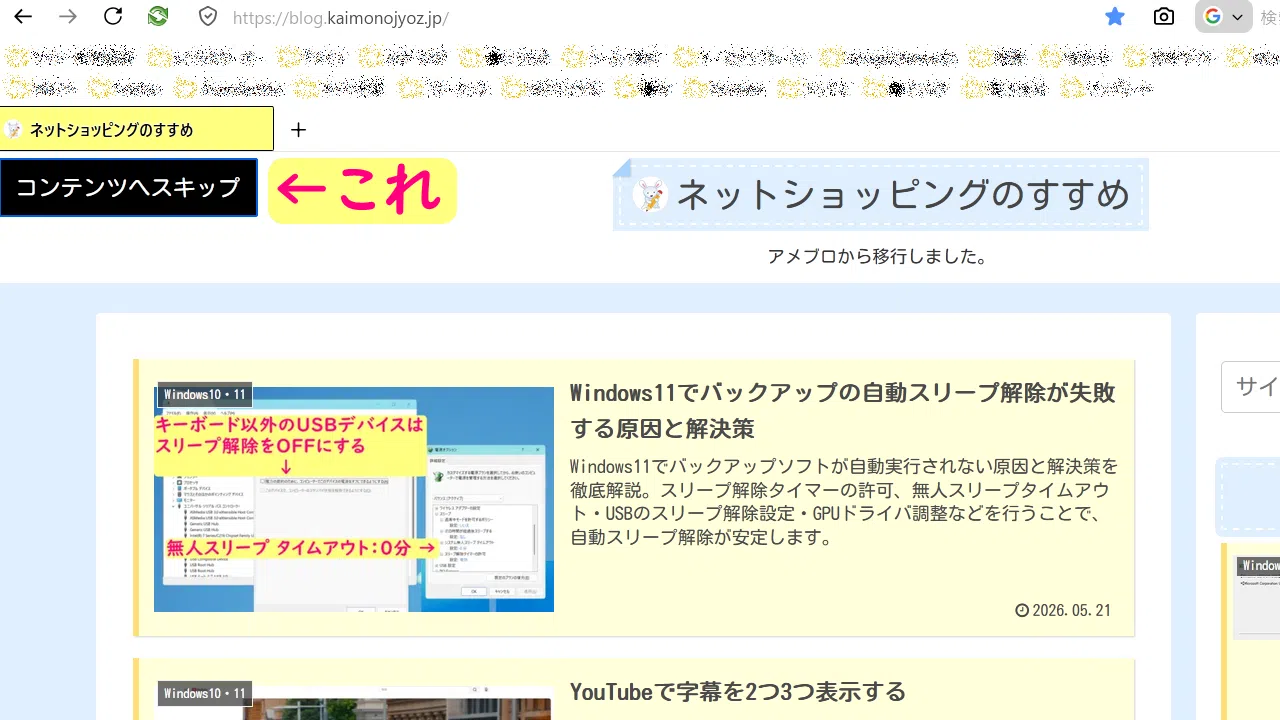
Task: Select the ネットショッピングのすすめ browser tab
Action: pos(136,129)
